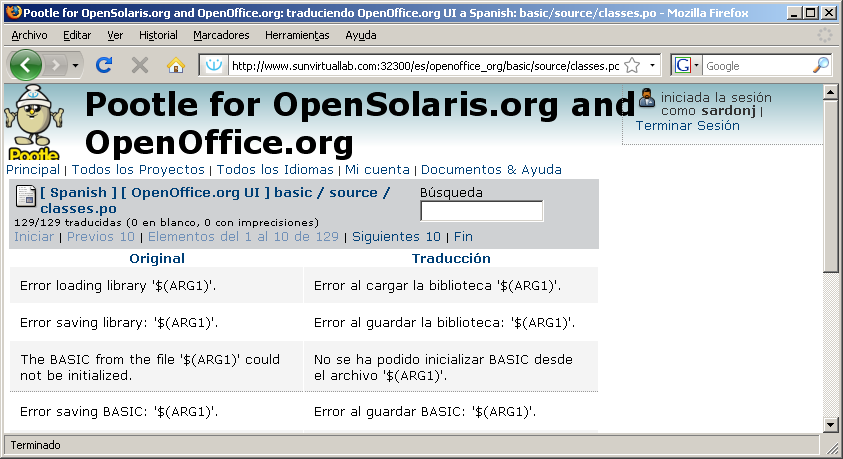
Task: Click the Spanish breadcrumb link
Action: [x=78, y=192]
